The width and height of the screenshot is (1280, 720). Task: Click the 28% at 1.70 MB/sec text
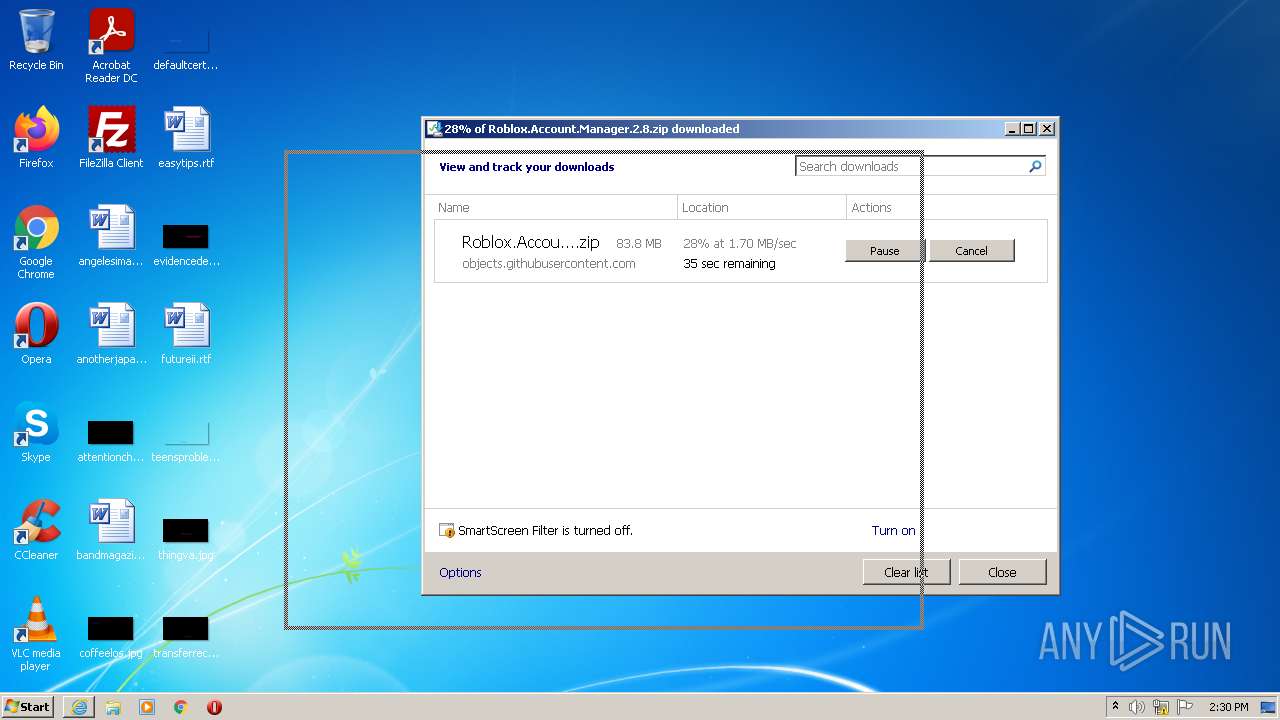pos(740,243)
